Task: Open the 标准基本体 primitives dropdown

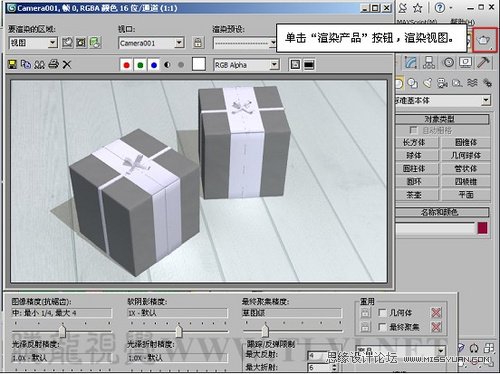Action: [x=443, y=100]
